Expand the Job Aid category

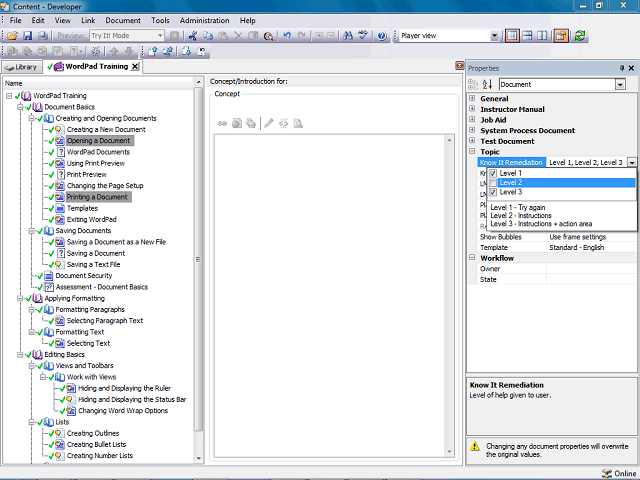click(472, 120)
